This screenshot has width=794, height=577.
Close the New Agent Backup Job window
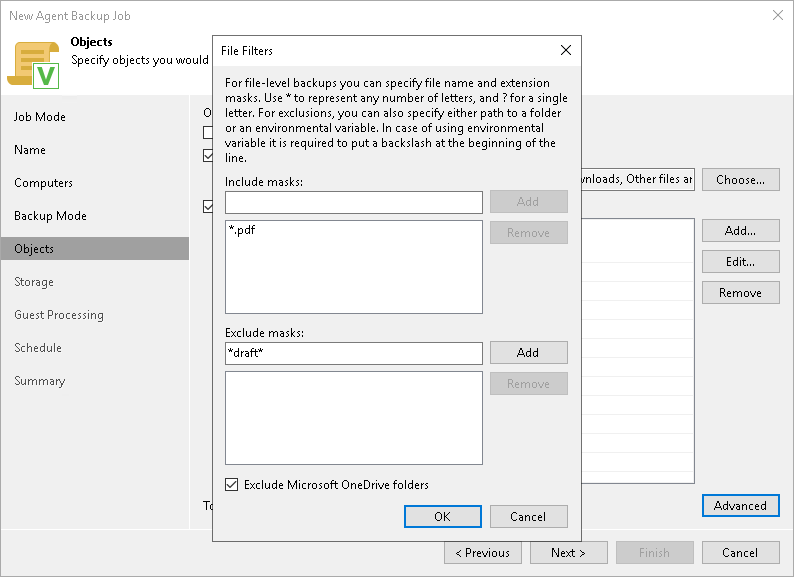tap(778, 15)
